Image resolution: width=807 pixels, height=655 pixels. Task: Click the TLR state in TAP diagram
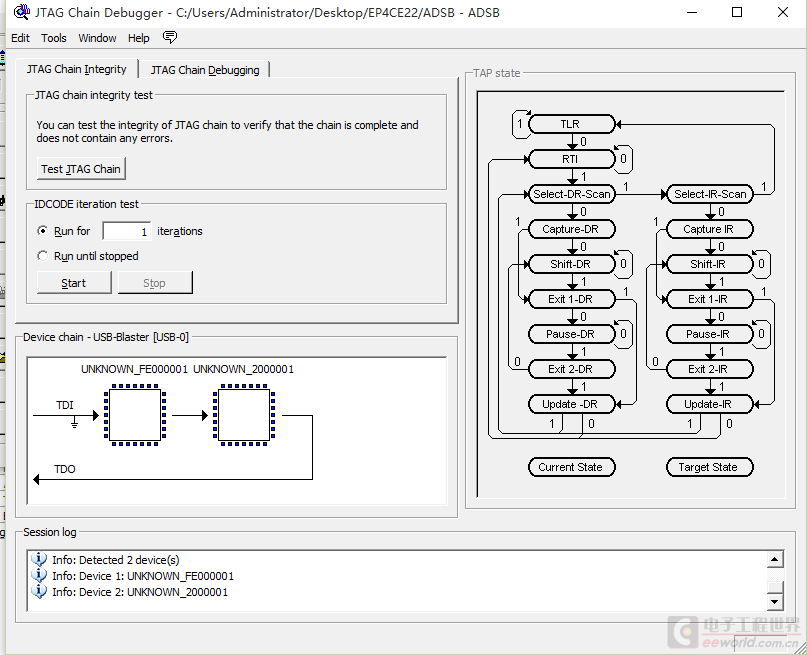click(x=571, y=124)
